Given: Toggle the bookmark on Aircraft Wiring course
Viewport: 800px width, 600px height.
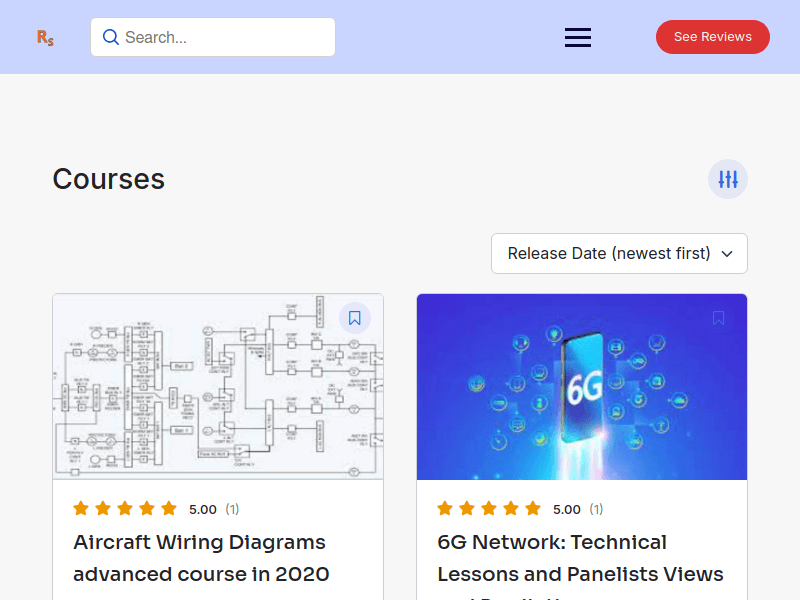Looking at the screenshot, I should coord(355,317).
